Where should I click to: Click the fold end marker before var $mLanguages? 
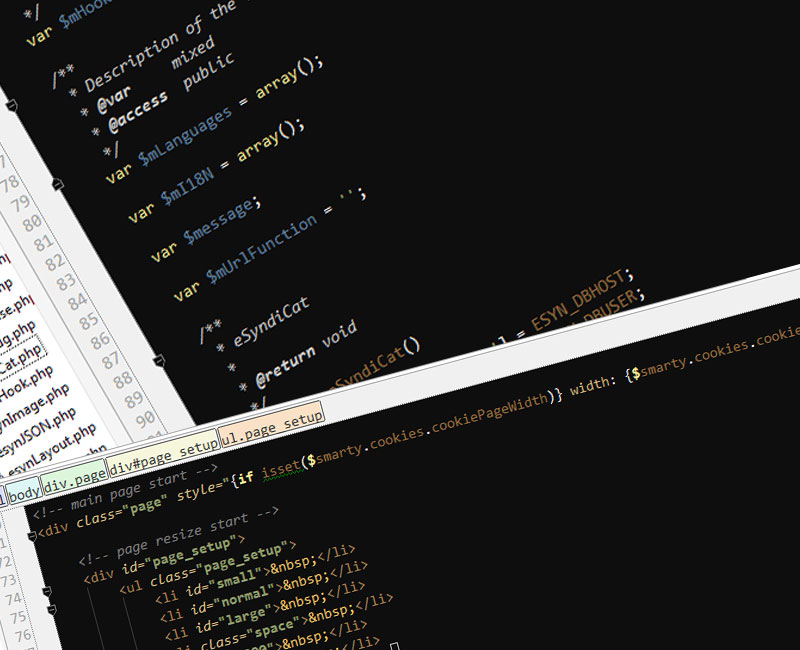point(58,184)
